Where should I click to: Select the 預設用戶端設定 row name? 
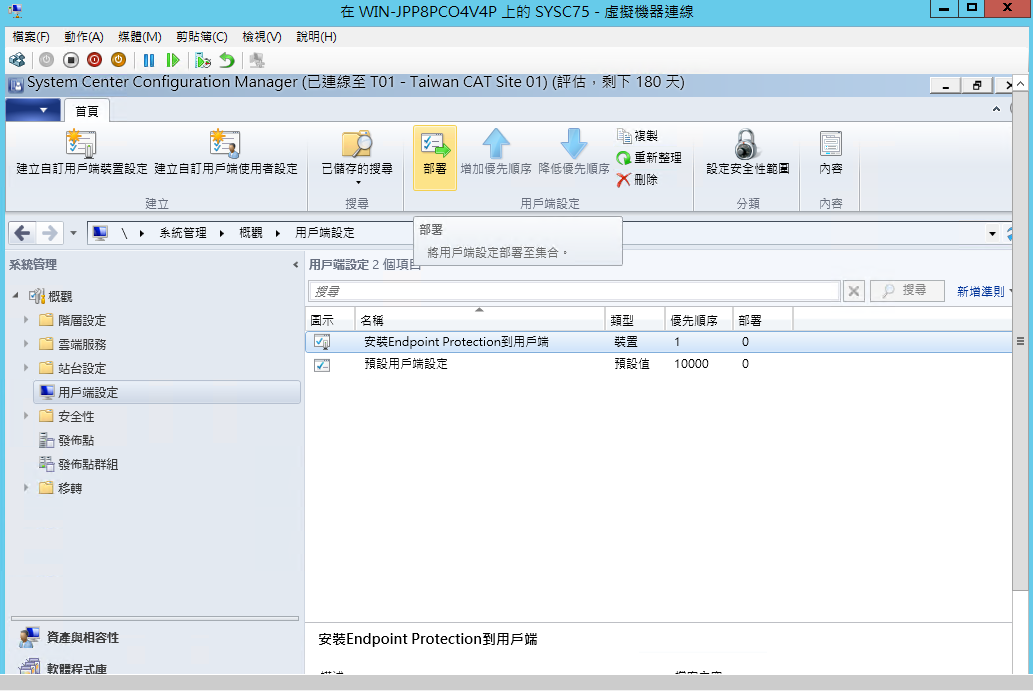[406, 364]
